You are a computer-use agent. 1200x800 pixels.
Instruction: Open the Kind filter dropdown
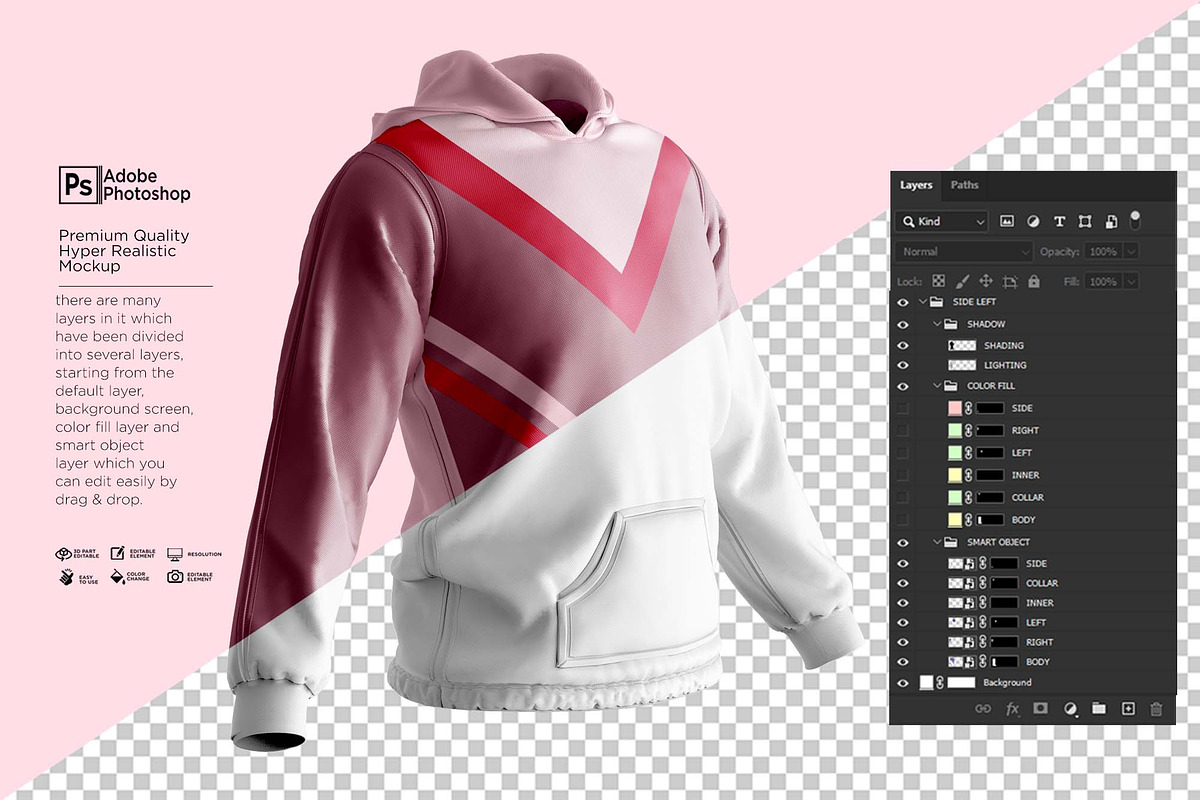(943, 221)
